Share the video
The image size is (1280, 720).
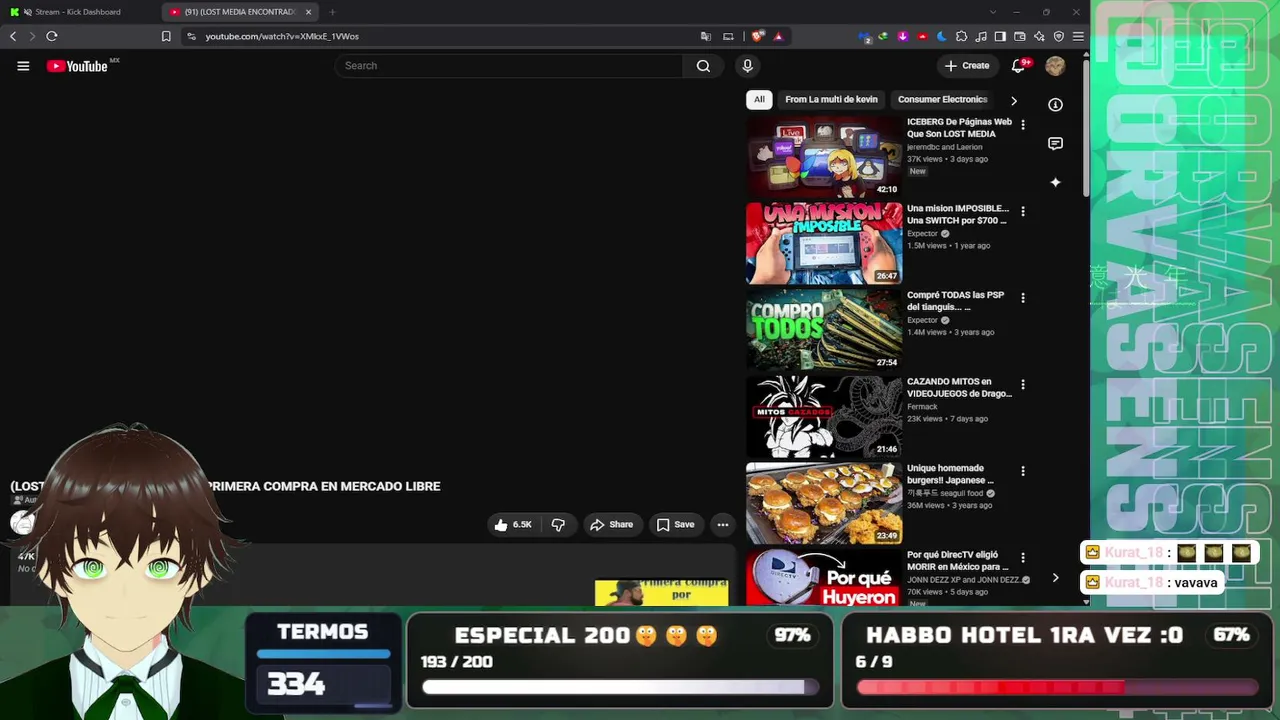(611, 525)
